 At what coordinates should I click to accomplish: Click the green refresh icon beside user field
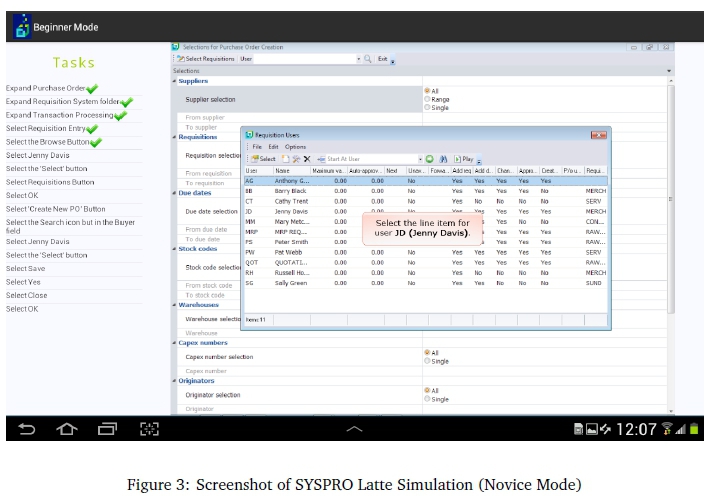(x=429, y=159)
